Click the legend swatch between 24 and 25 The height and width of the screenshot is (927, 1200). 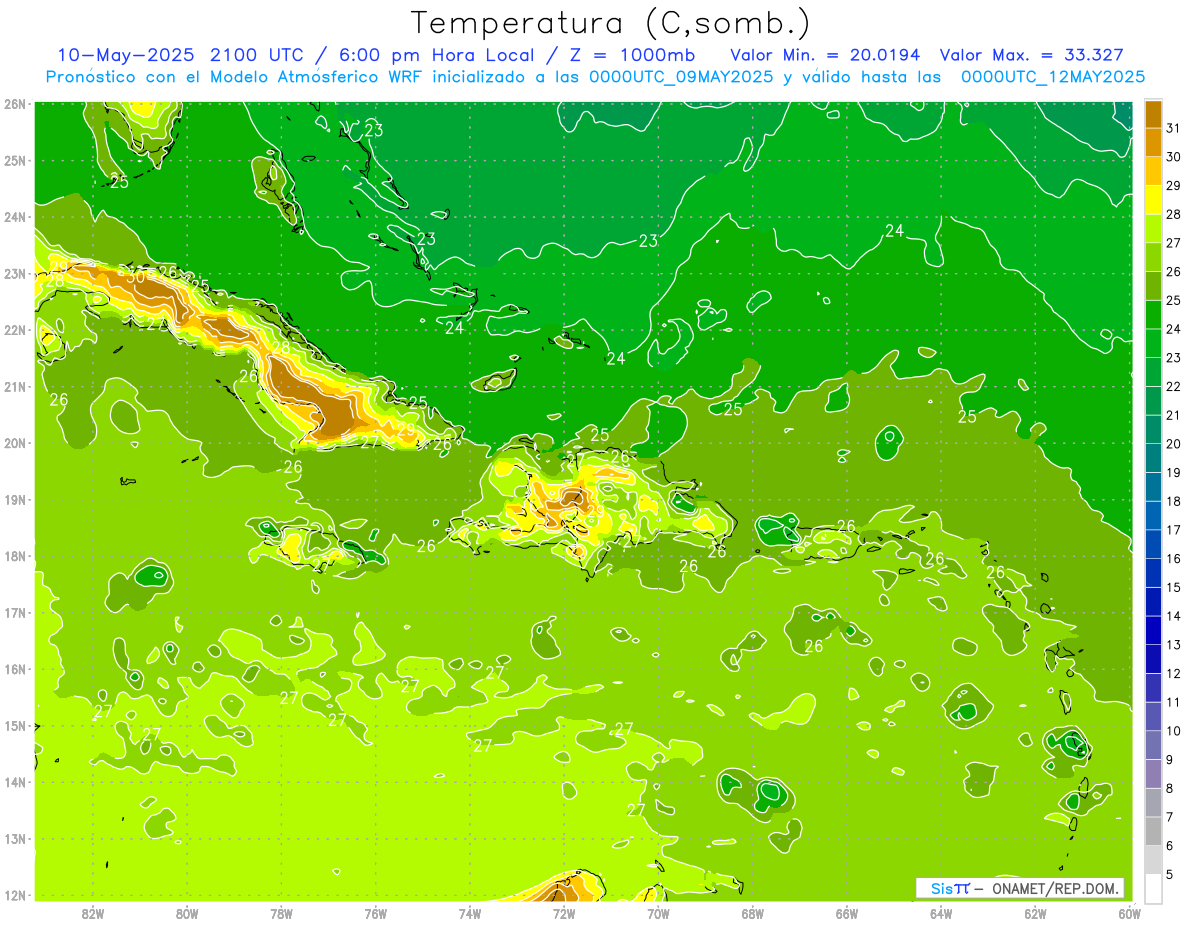pos(1153,314)
